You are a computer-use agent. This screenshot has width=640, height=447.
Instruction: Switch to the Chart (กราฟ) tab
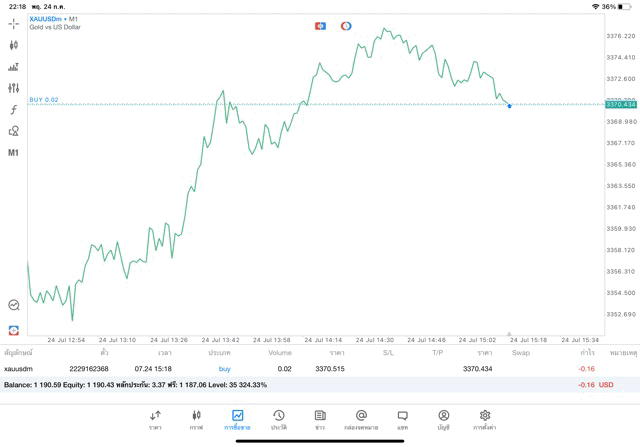click(x=196, y=419)
